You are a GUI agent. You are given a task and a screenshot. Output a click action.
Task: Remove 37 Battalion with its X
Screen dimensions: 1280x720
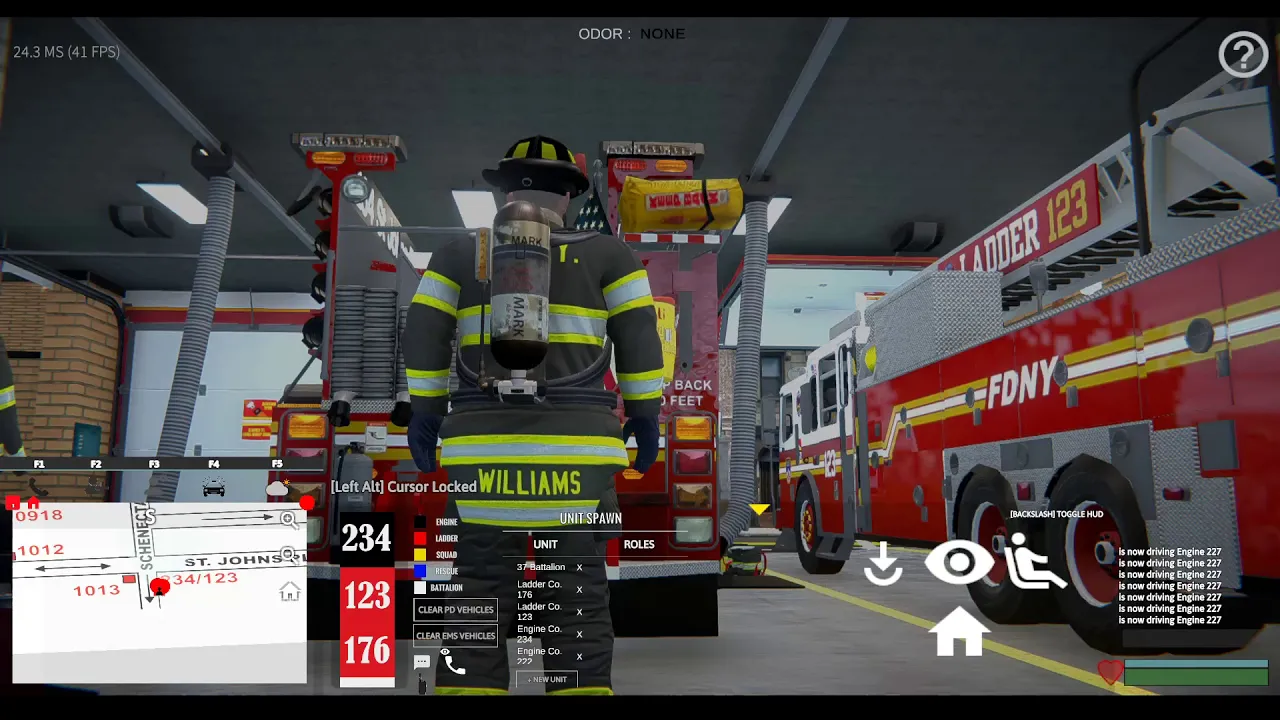click(579, 567)
